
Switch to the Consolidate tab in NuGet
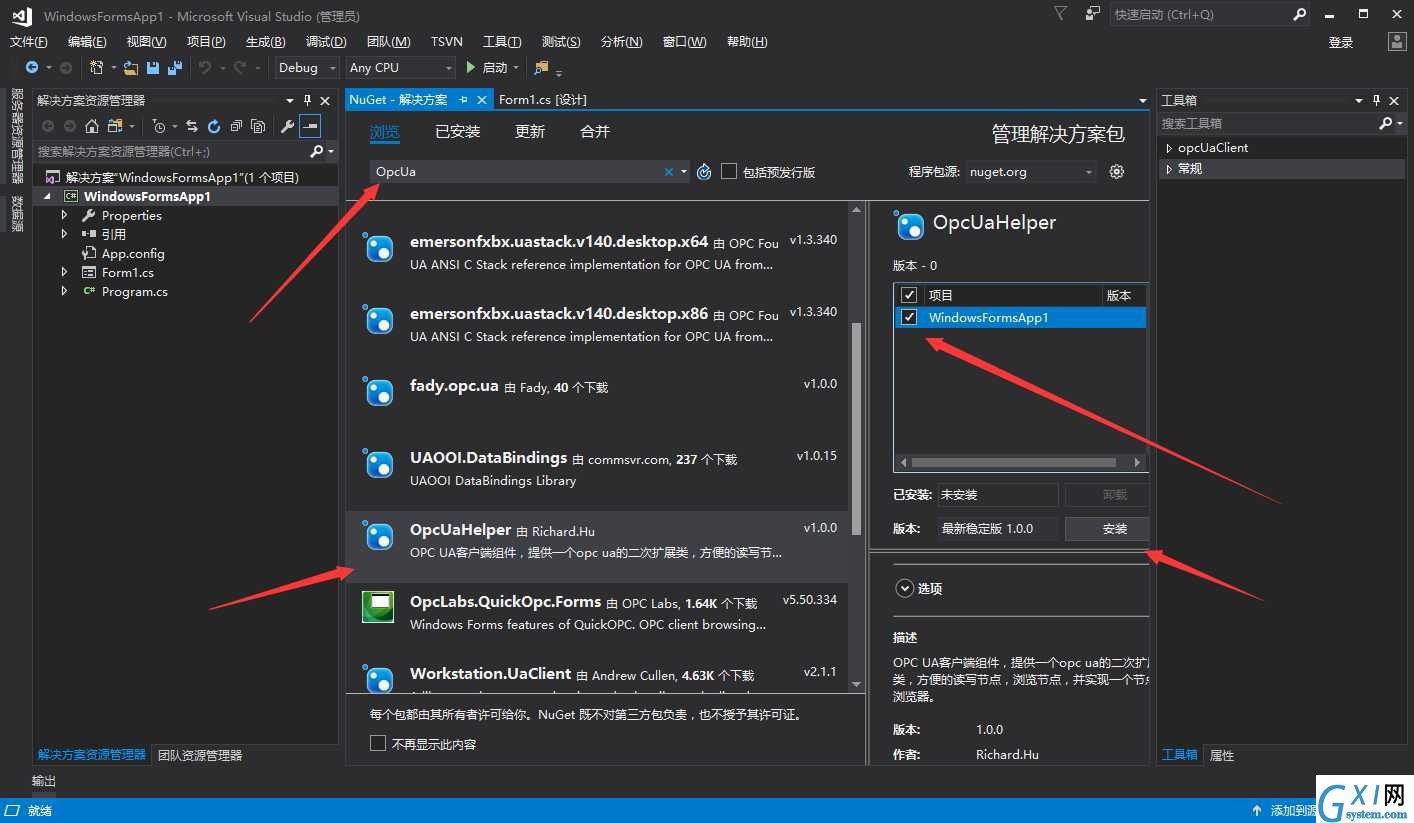595,132
